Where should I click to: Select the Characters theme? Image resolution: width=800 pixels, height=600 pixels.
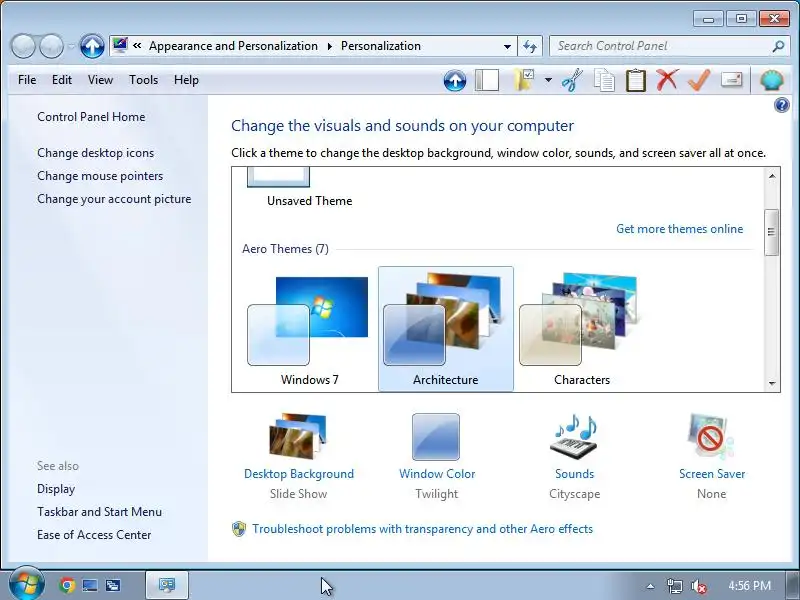(582, 329)
